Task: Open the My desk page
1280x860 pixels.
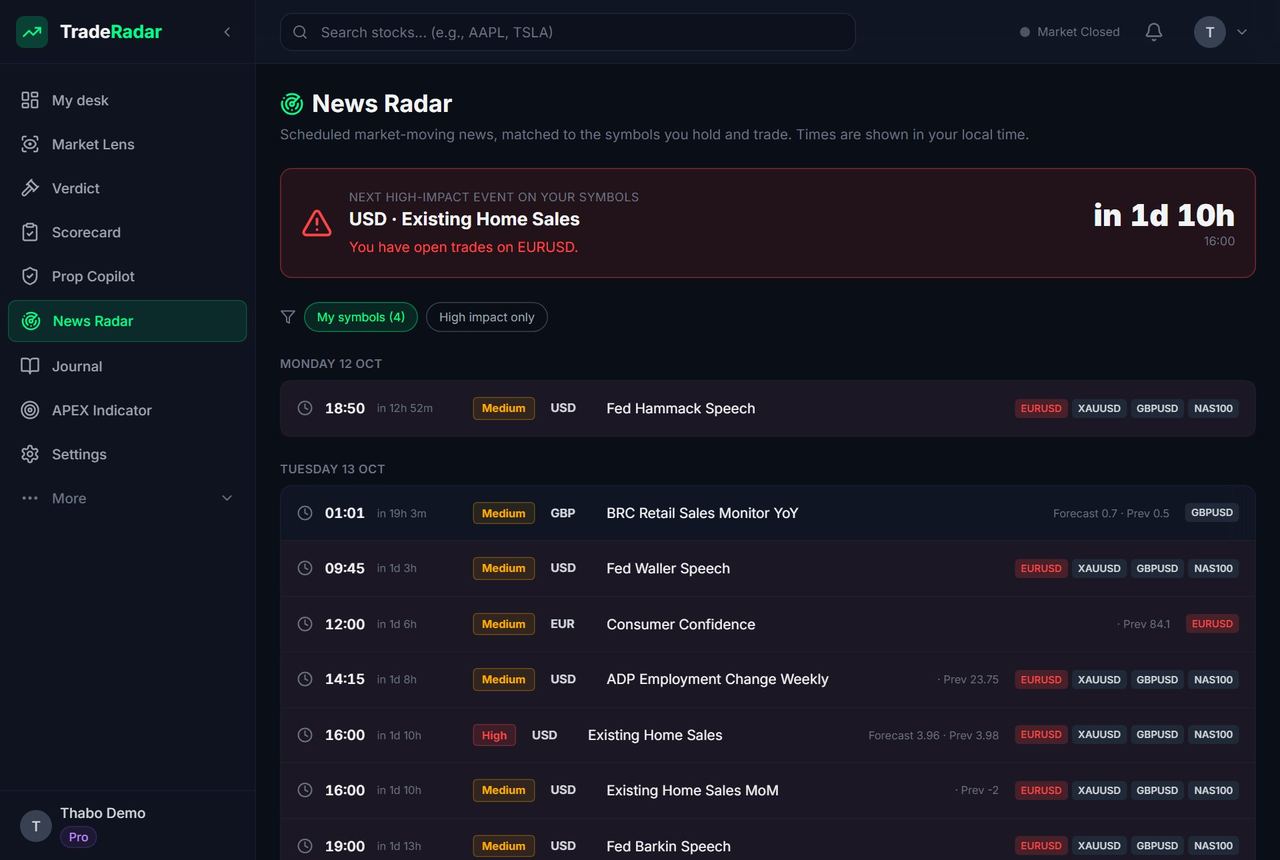Action: pos(127,100)
